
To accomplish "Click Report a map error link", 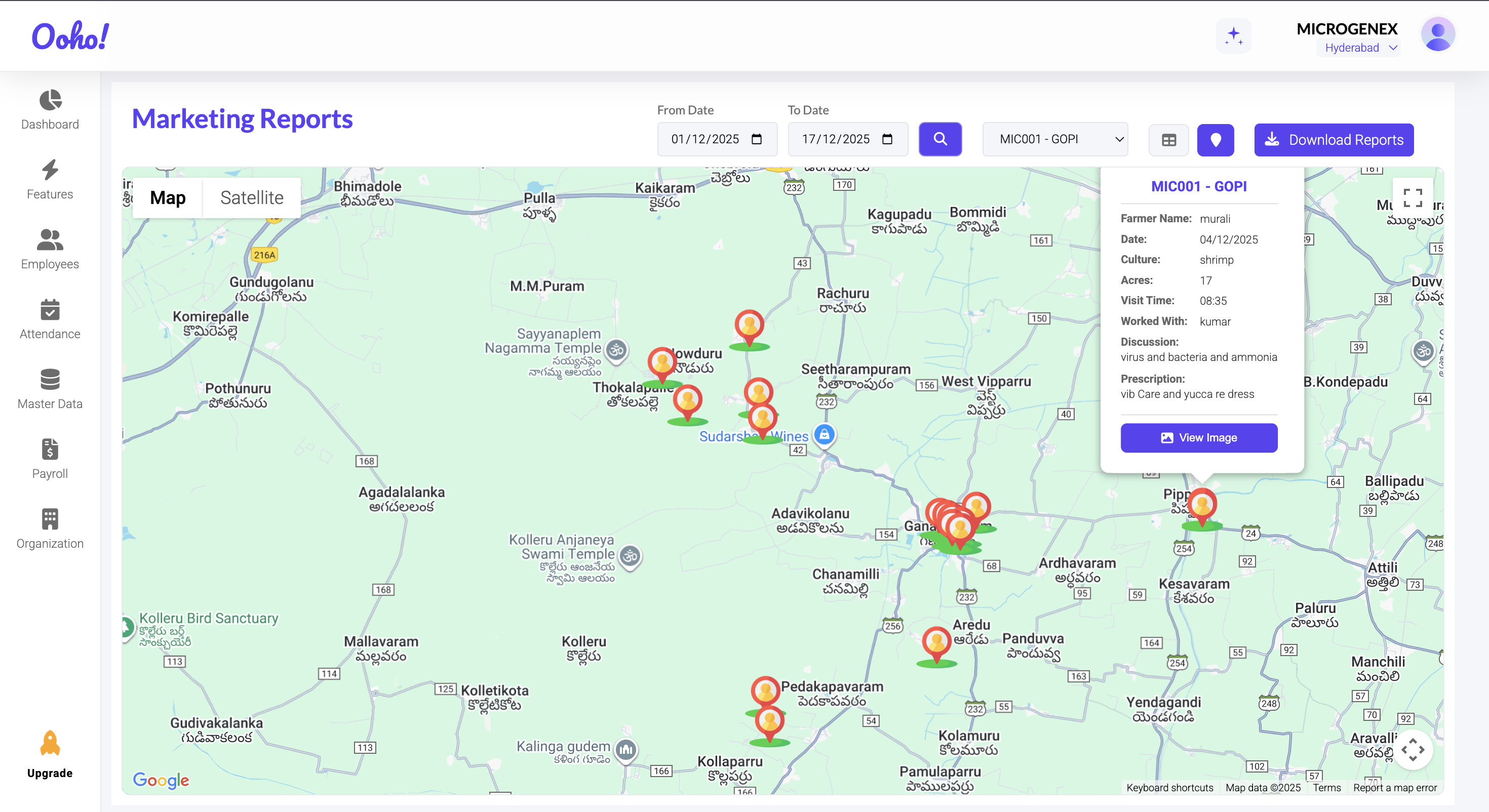I will pyautogui.click(x=1395, y=787).
